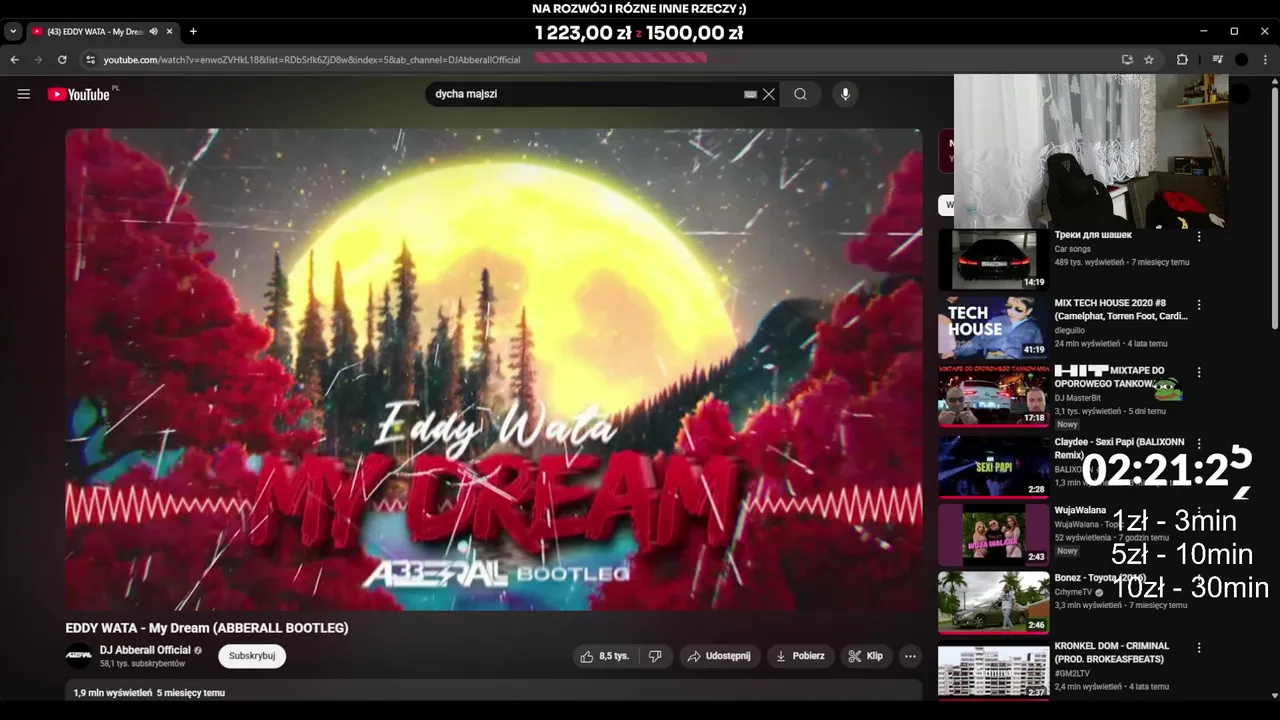Open the browser extensions puzzle icon
This screenshot has height=720, width=1280.
[x=1182, y=60]
